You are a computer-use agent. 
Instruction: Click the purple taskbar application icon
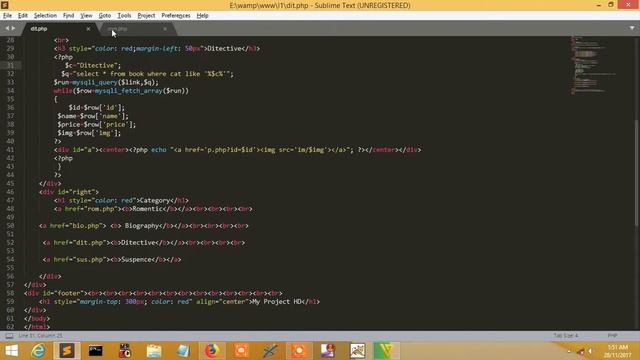tap(328, 351)
